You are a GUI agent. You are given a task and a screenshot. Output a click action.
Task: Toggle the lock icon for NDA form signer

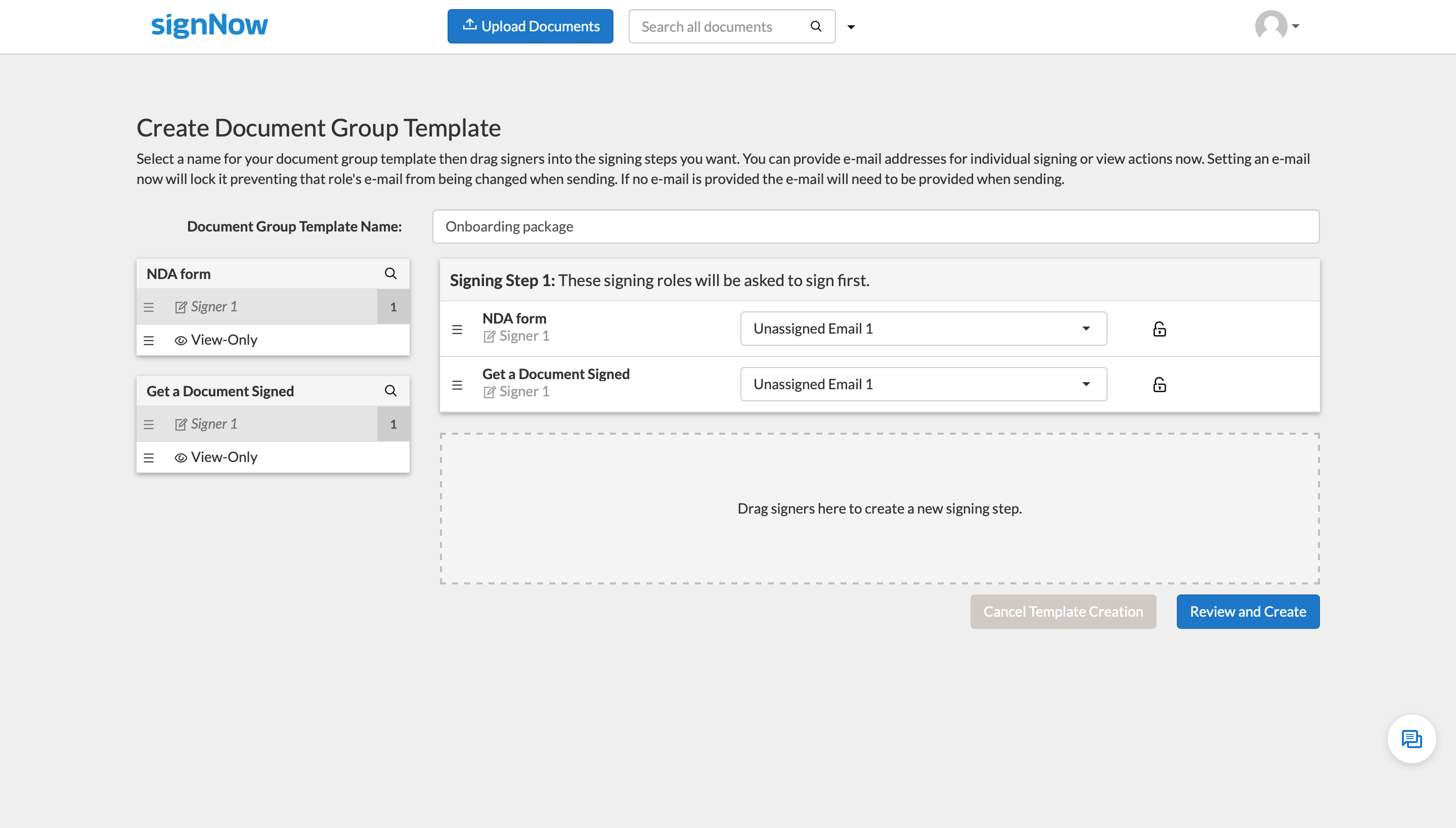coord(1159,329)
